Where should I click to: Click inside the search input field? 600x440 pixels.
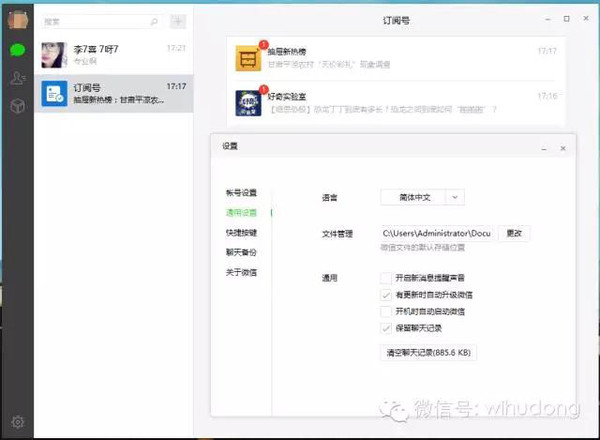[103, 22]
